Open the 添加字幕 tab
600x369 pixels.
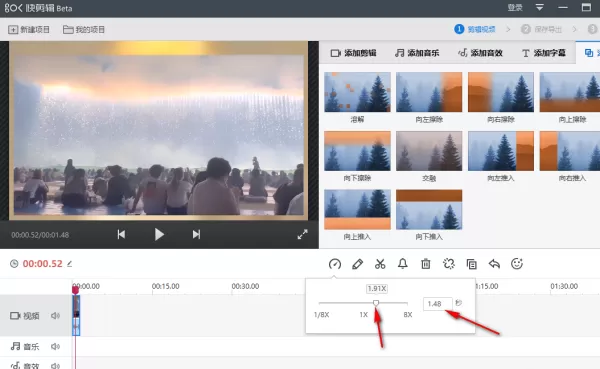click(544, 53)
